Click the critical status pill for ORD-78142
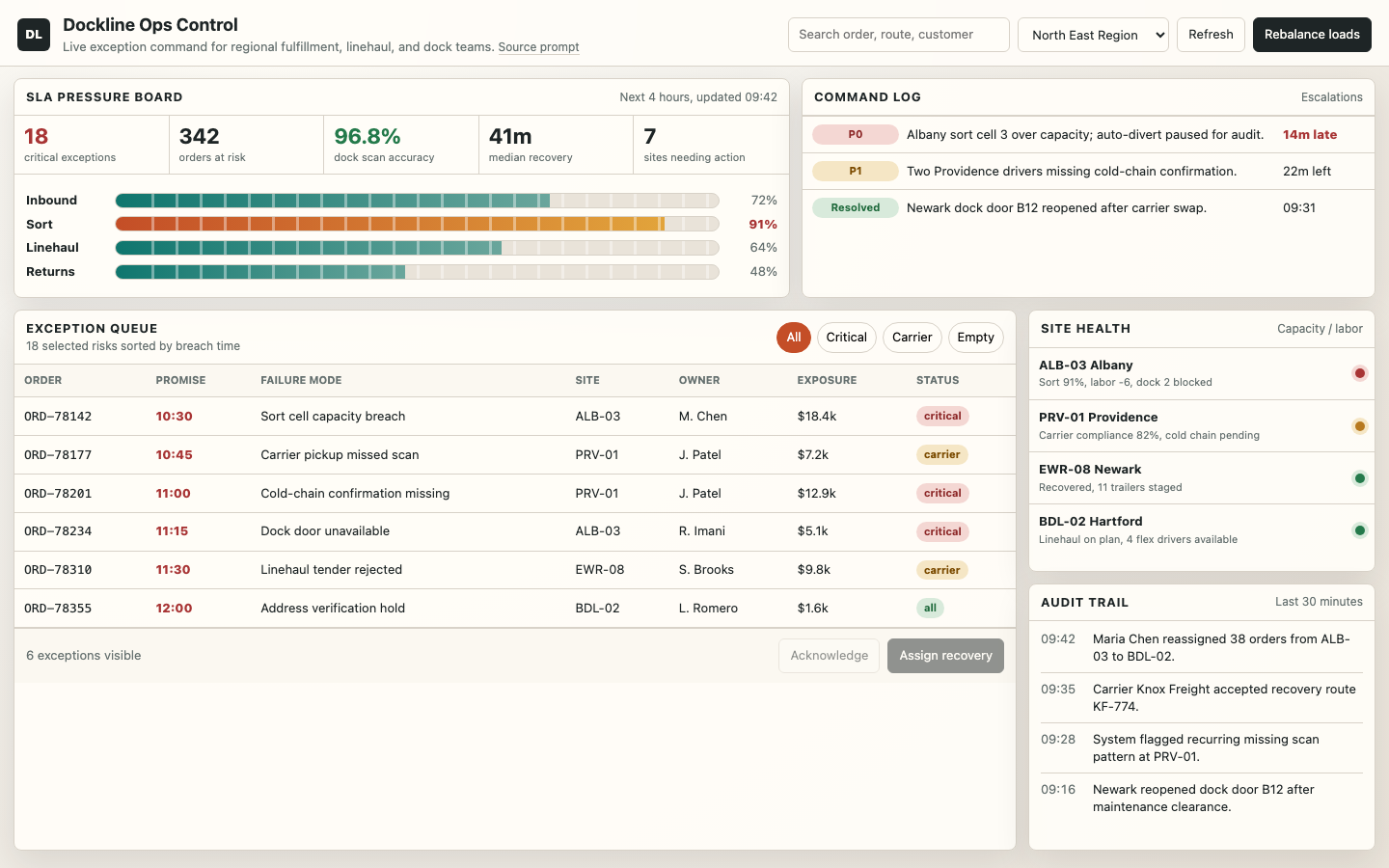 click(942, 417)
